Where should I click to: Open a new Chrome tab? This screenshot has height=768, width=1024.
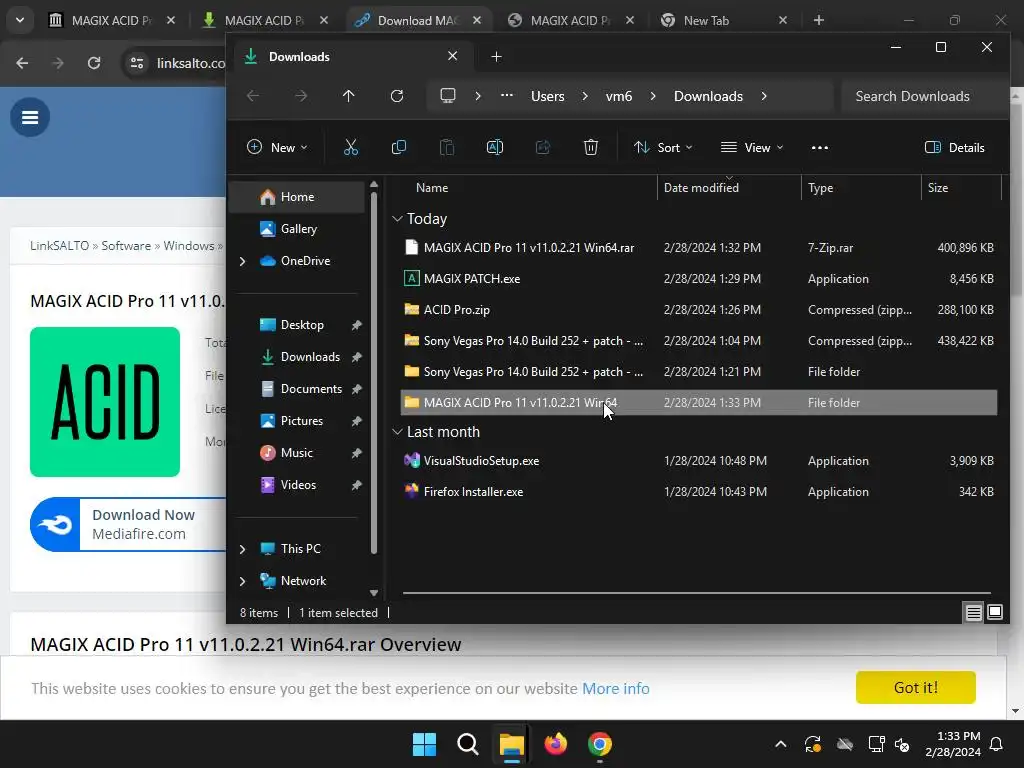(819, 20)
